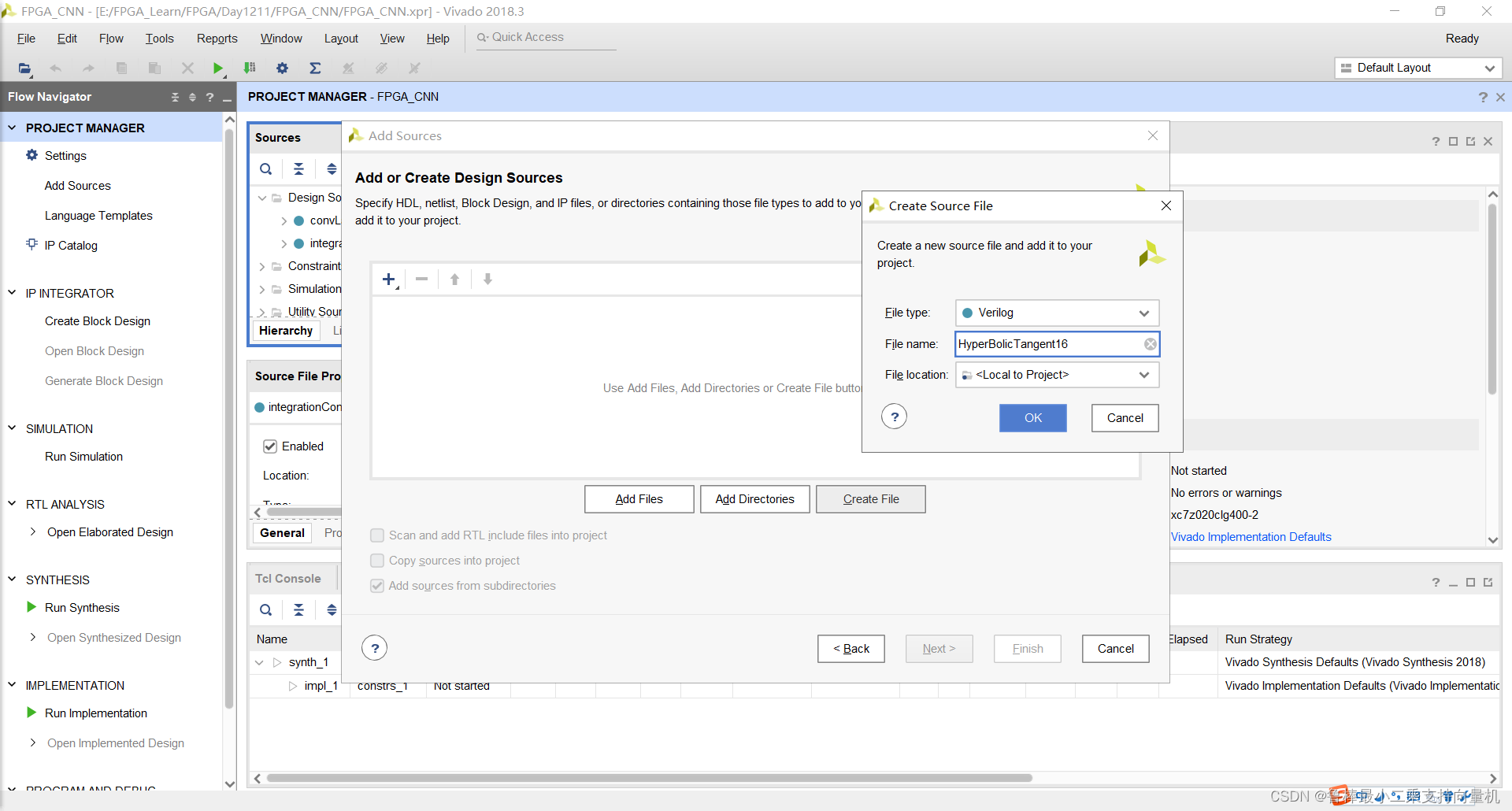Viewport: 1512px width, 811px height.
Task: Click Cancel in Create Source File dialog
Action: click(1125, 418)
